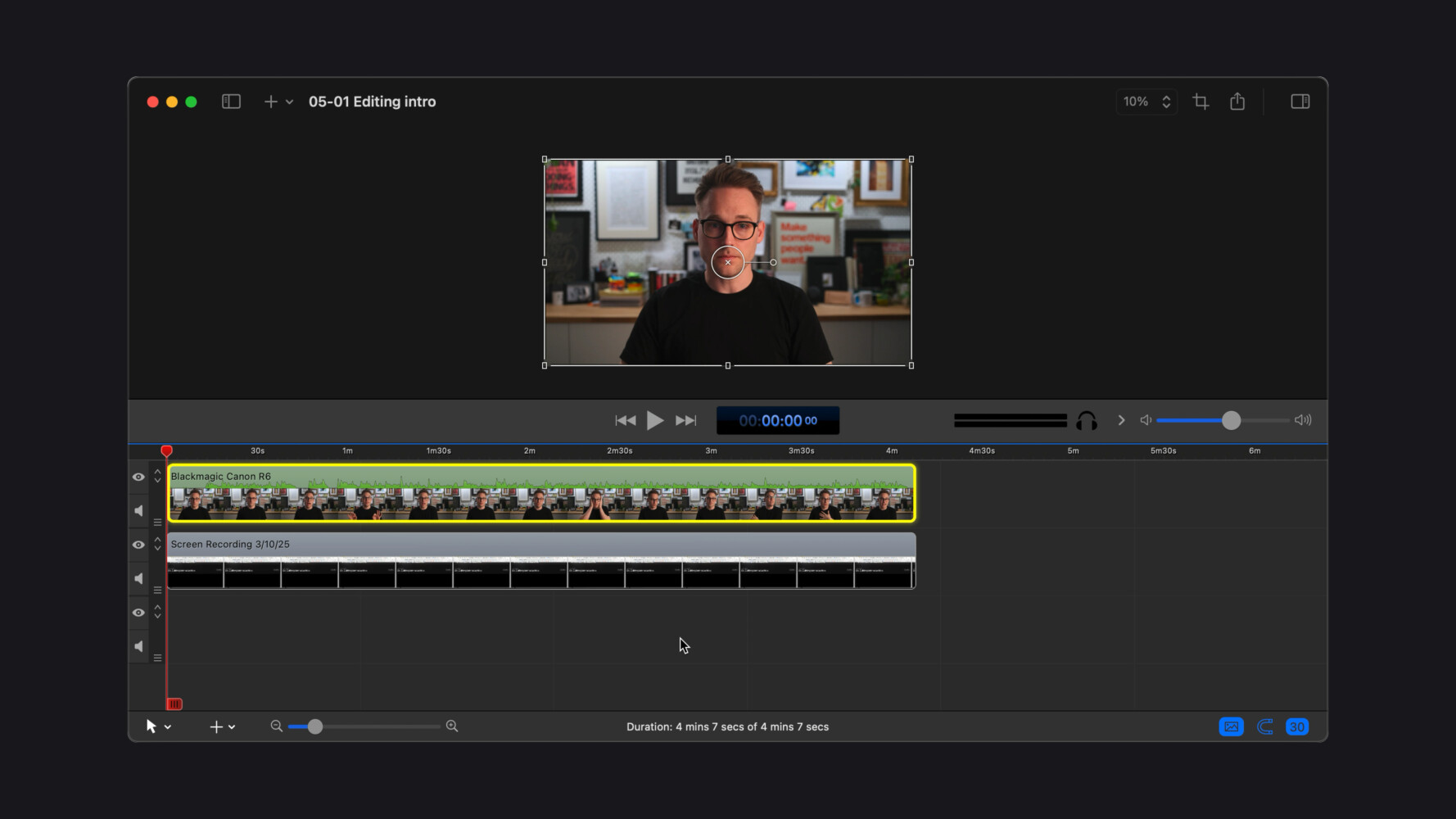Open the pointer tool dropdown chevron
This screenshot has width=1456, height=819.
(168, 727)
